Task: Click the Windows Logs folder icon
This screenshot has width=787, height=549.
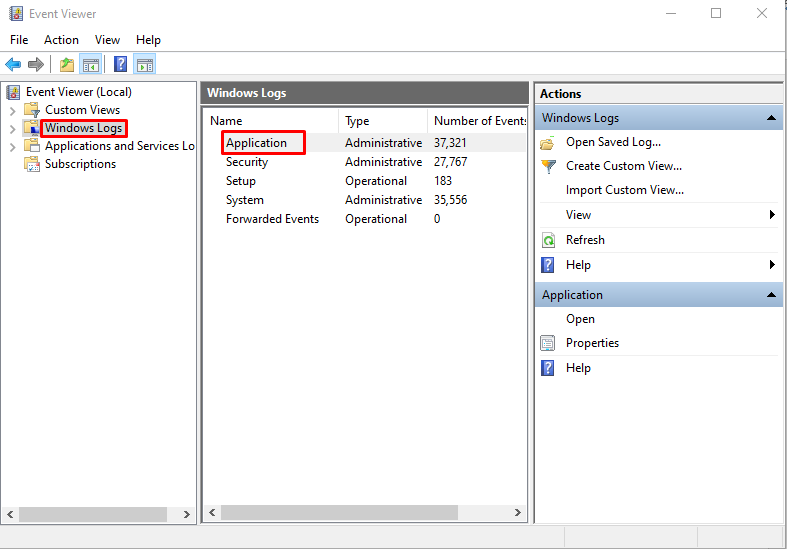Action: [x=32, y=128]
